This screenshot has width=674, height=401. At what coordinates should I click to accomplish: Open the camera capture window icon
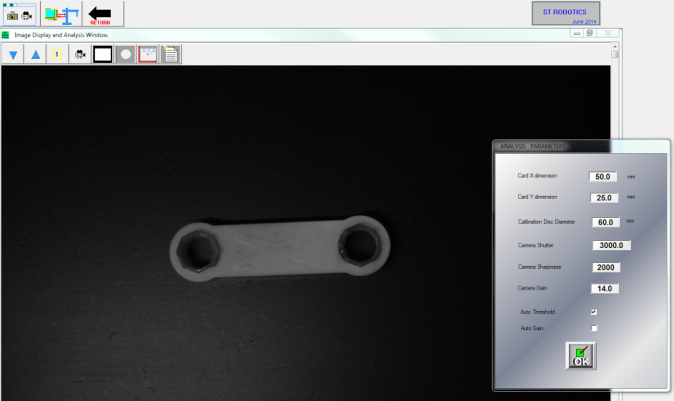click(x=20, y=14)
